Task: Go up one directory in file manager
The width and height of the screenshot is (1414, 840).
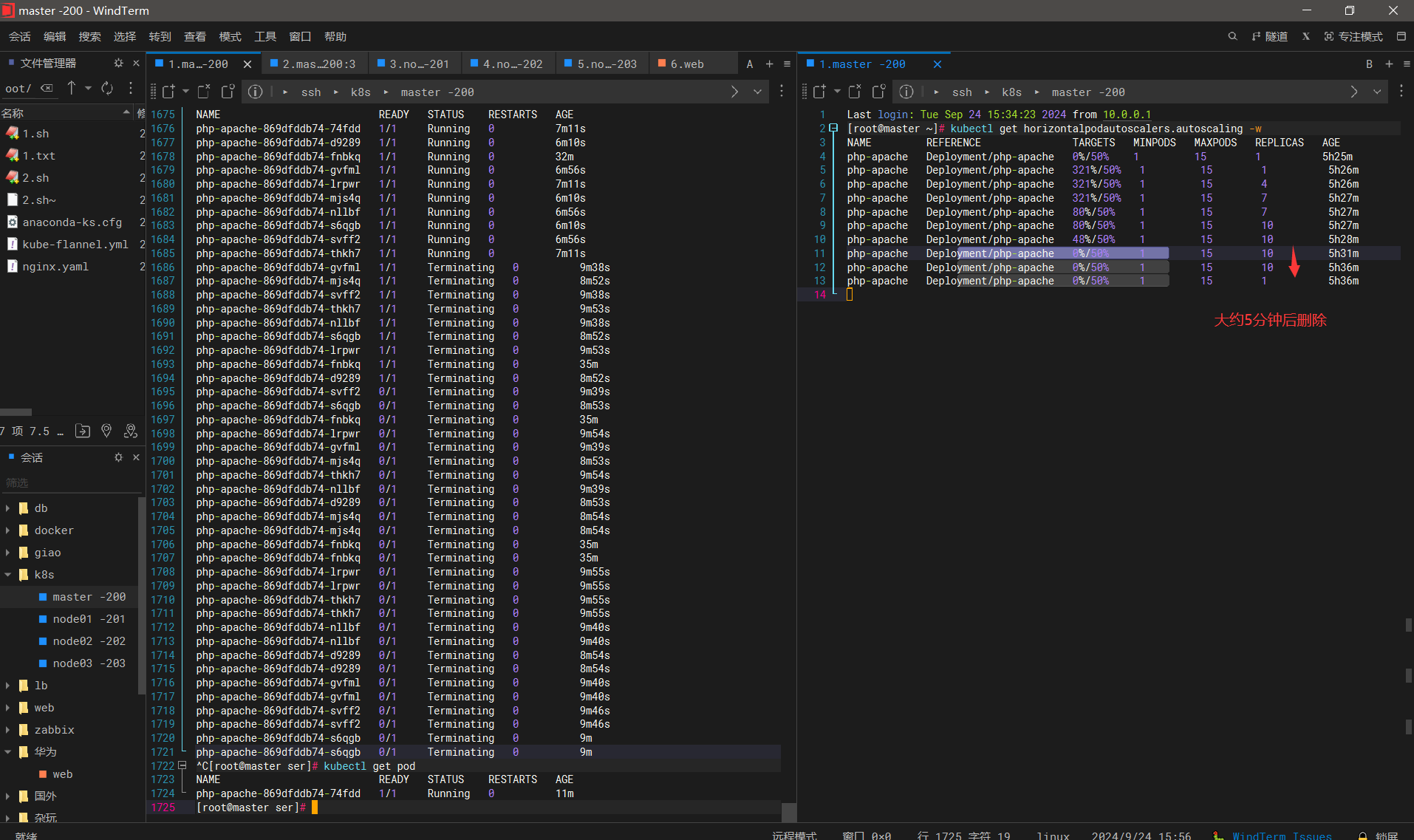Action: pyautogui.click(x=72, y=89)
